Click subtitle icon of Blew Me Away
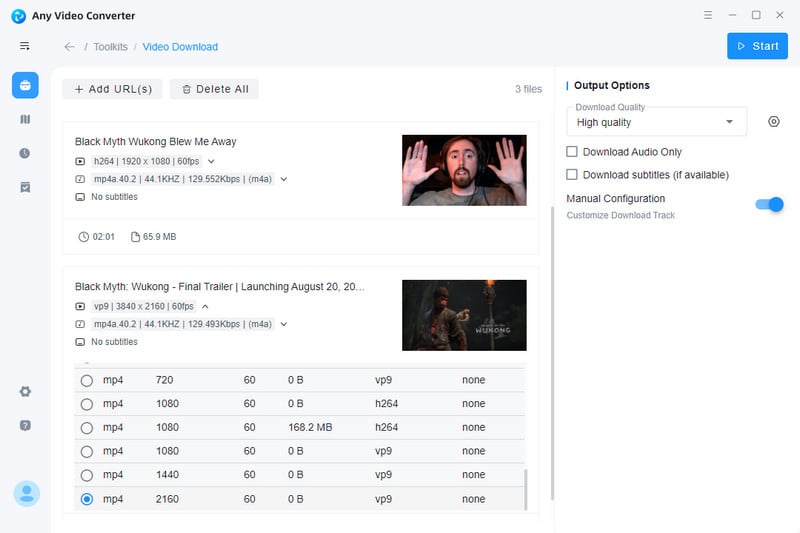Image resolution: width=800 pixels, height=533 pixels. [x=80, y=197]
